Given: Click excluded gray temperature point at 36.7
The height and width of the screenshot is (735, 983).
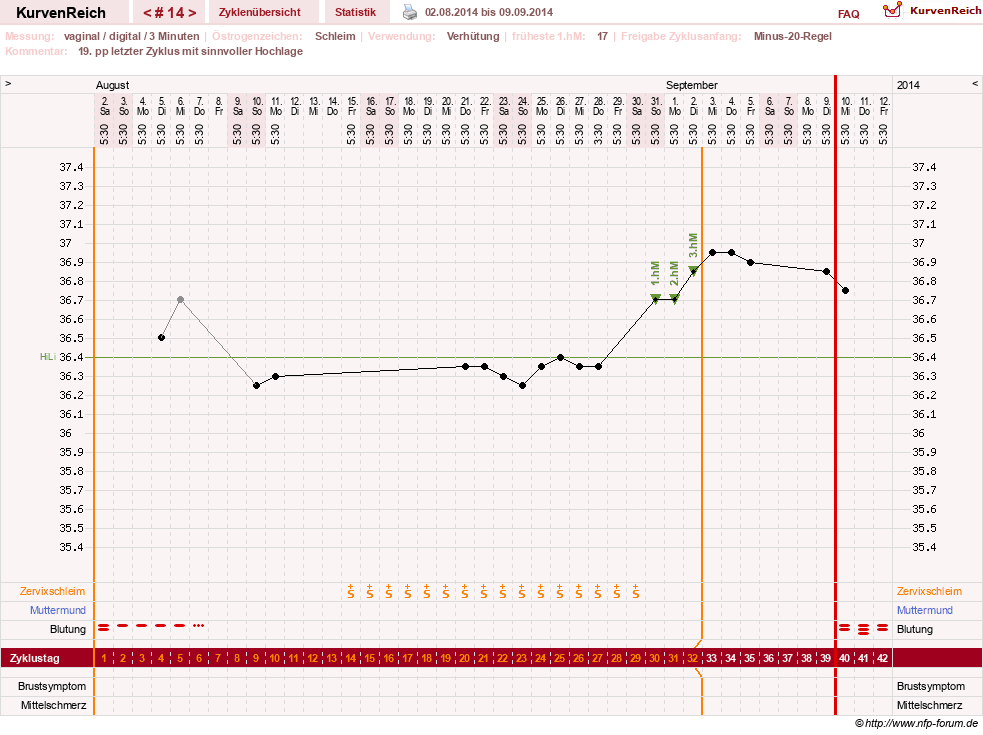Looking at the screenshot, I should (181, 300).
